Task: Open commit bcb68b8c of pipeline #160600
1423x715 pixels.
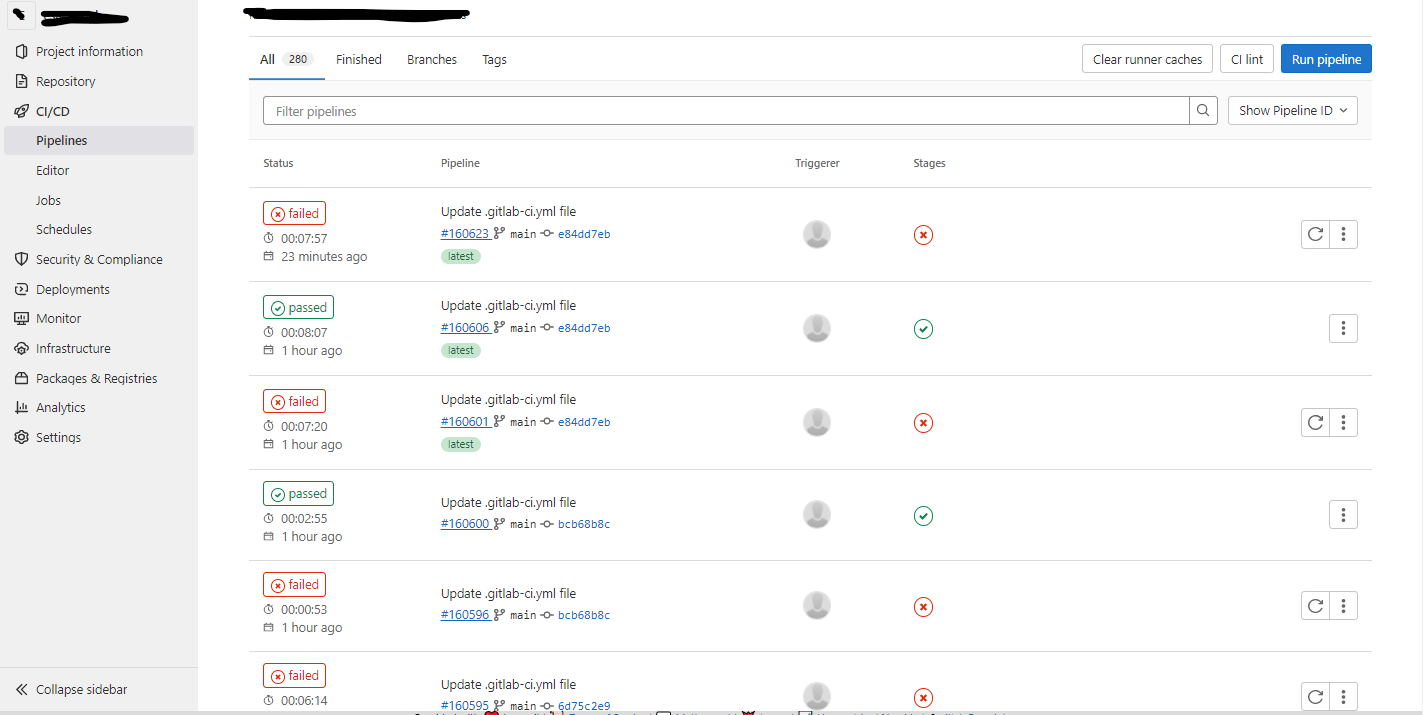Action: click(584, 524)
